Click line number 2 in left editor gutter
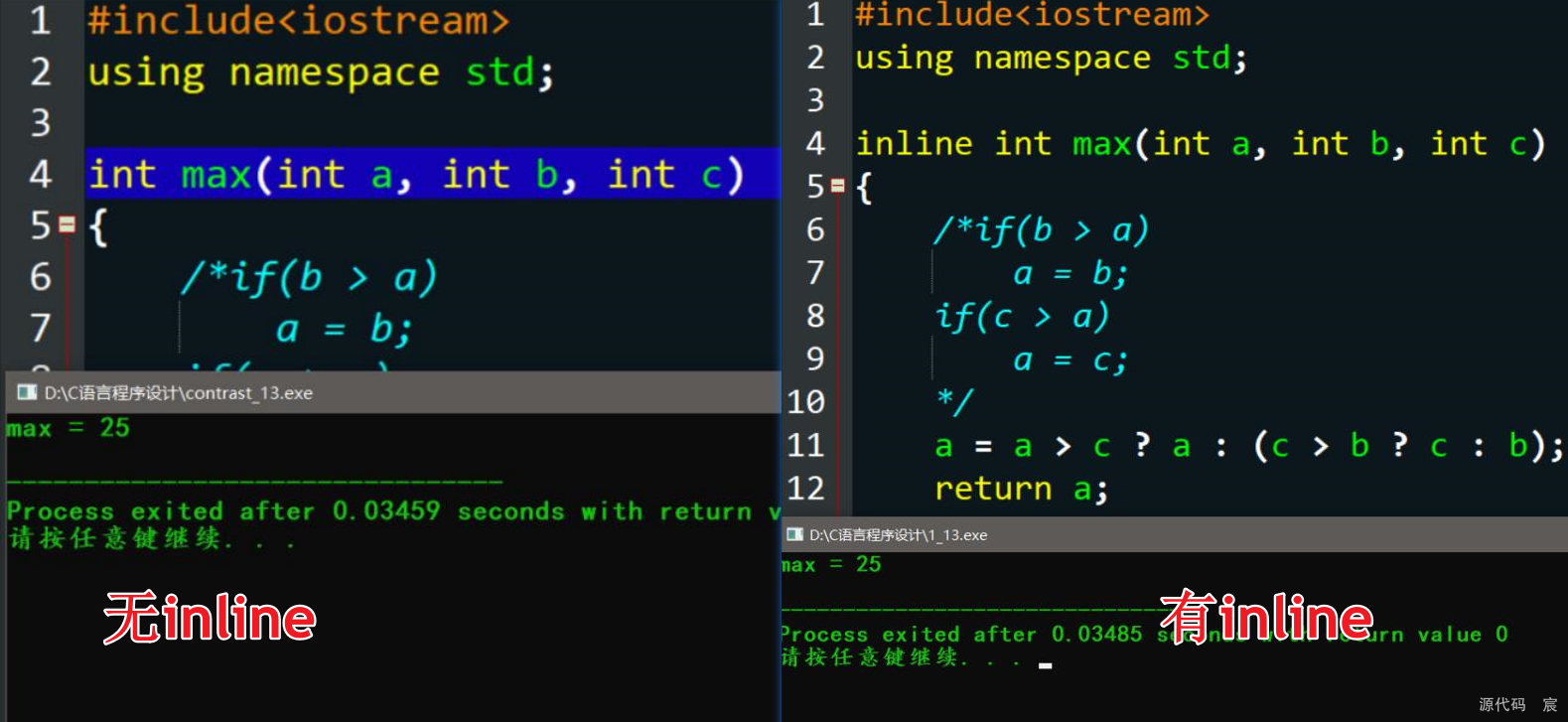Screen dimensions: 1568x722 (40, 72)
